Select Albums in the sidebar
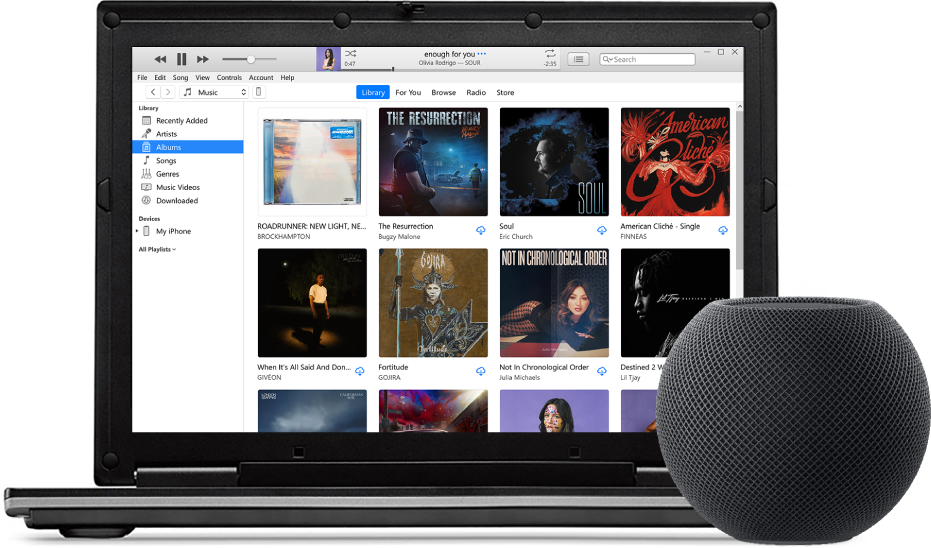Viewport: 931px width, 548px height. point(188,147)
